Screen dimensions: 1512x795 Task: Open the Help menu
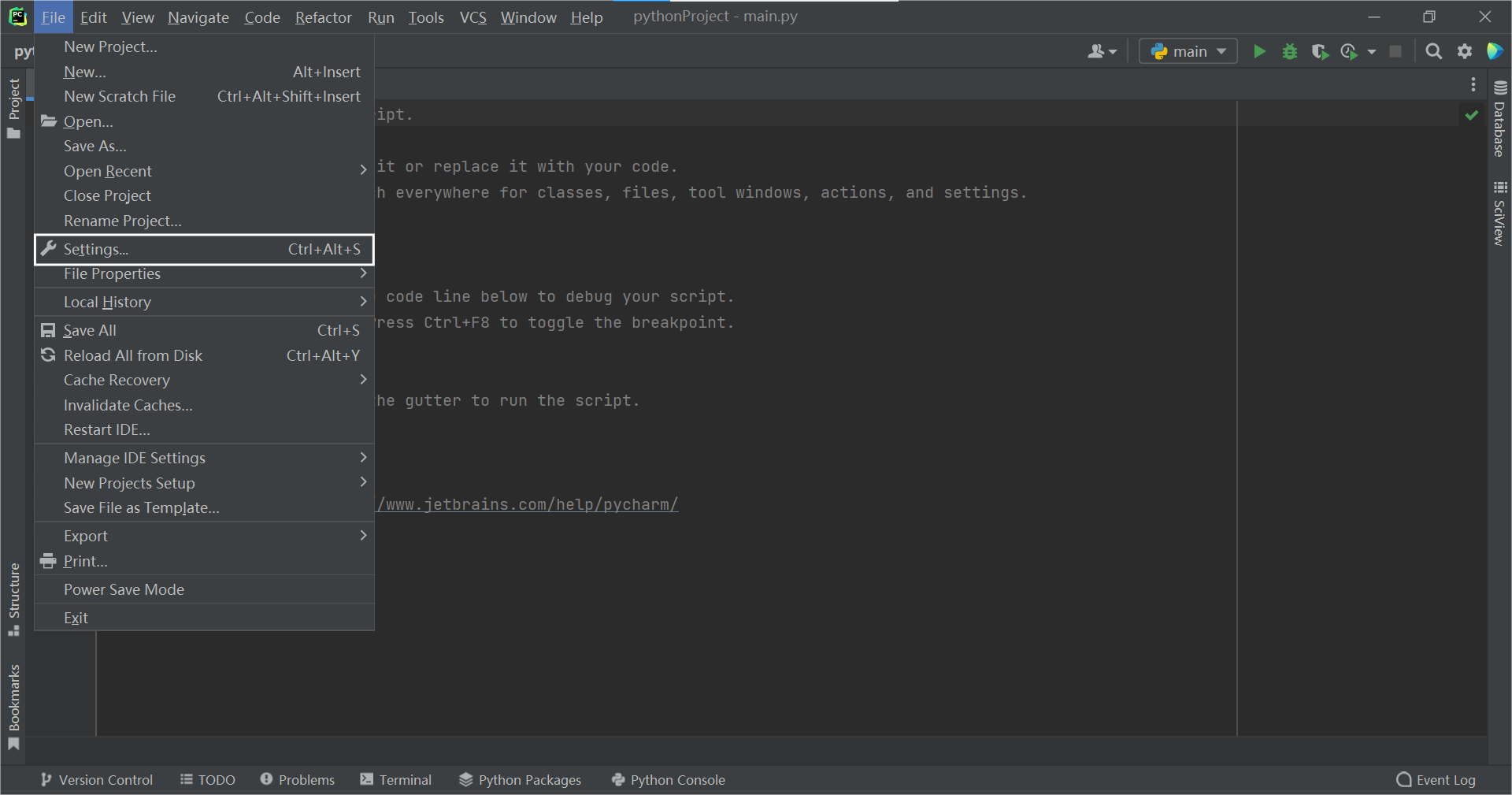[x=587, y=17]
